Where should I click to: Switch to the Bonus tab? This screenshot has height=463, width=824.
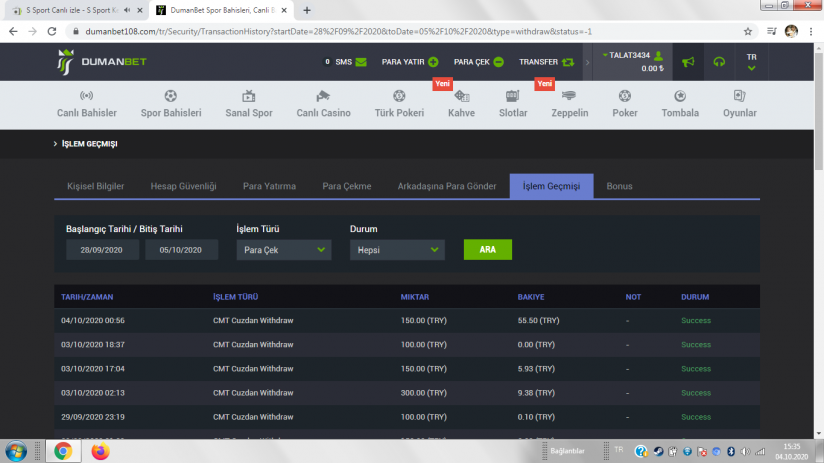click(619, 186)
